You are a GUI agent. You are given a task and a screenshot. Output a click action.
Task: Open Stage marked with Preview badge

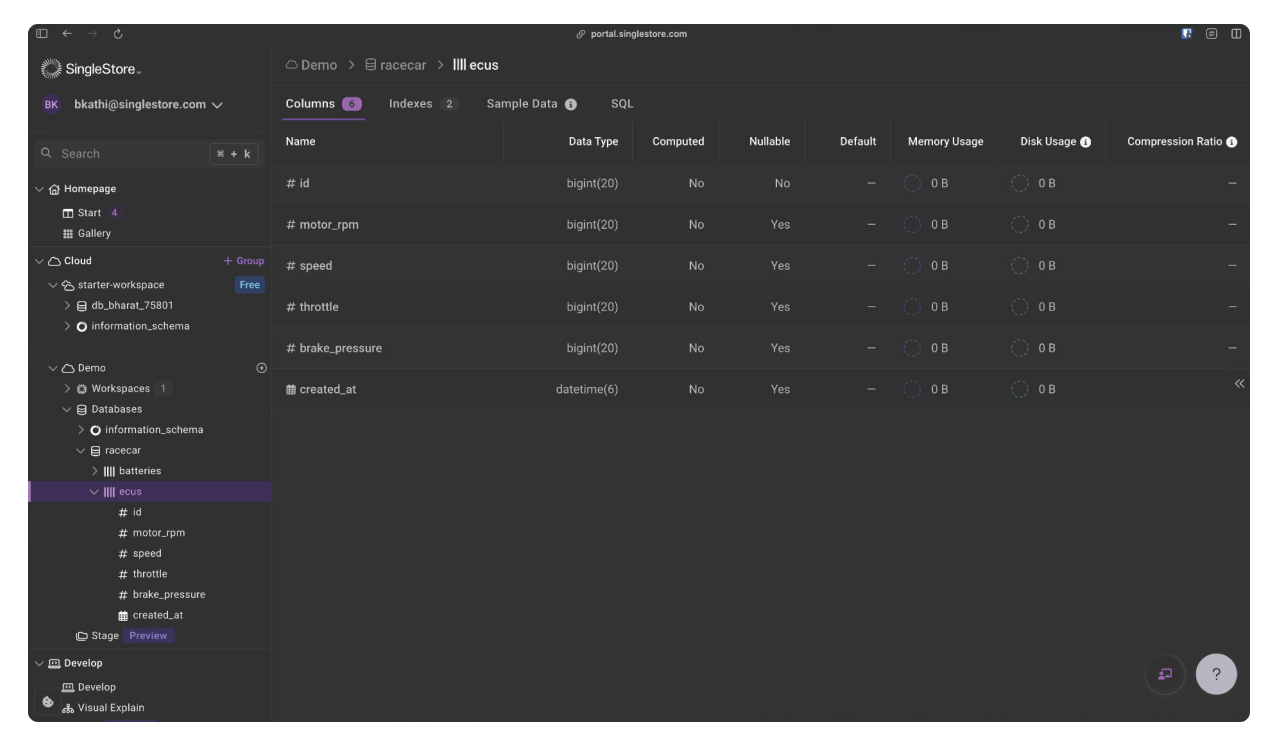coord(103,635)
